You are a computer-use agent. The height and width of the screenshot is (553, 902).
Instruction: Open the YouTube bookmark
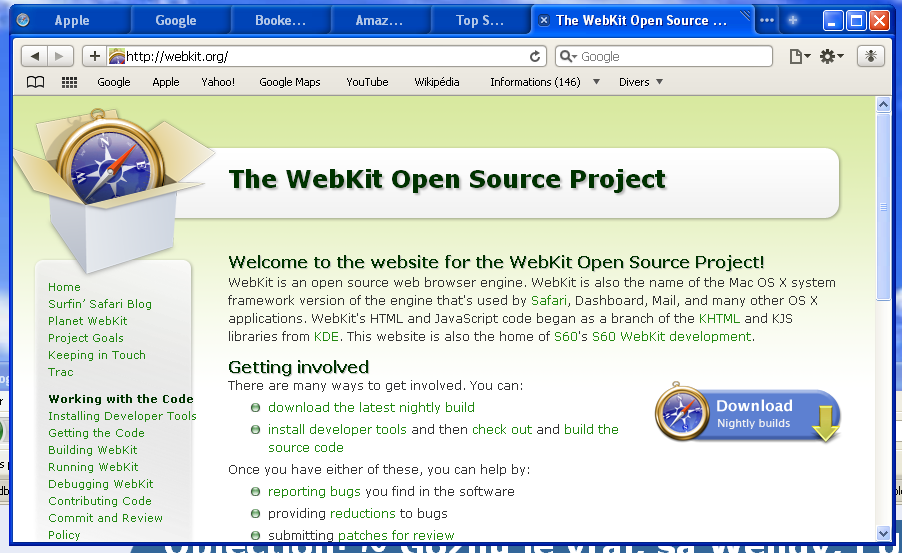(x=367, y=82)
